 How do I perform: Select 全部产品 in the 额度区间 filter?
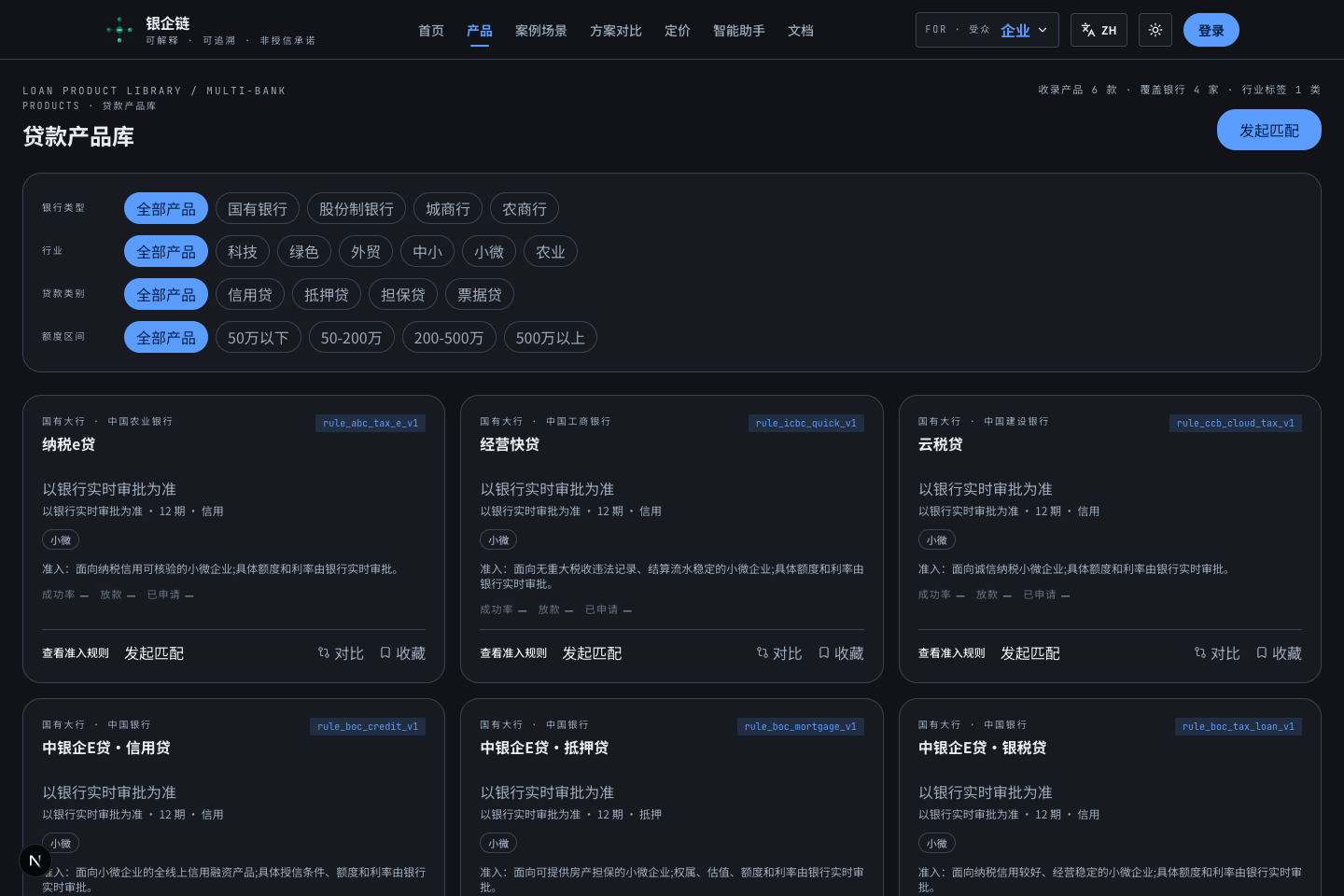click(166, 338)
